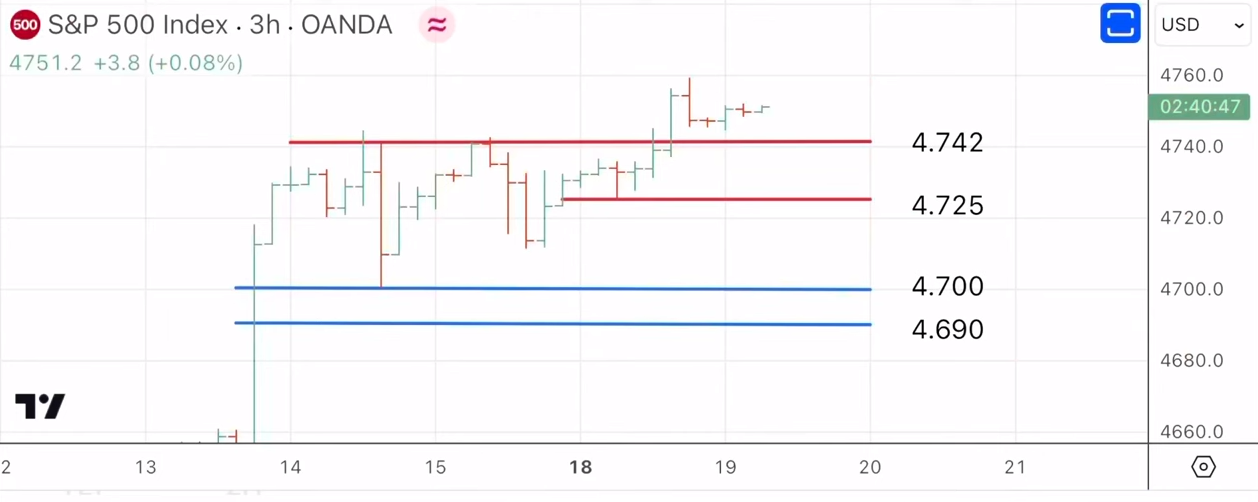Click the 3h interval in the title
Viewport: 1258px width, 502px height.
click(x=264, y=25)
